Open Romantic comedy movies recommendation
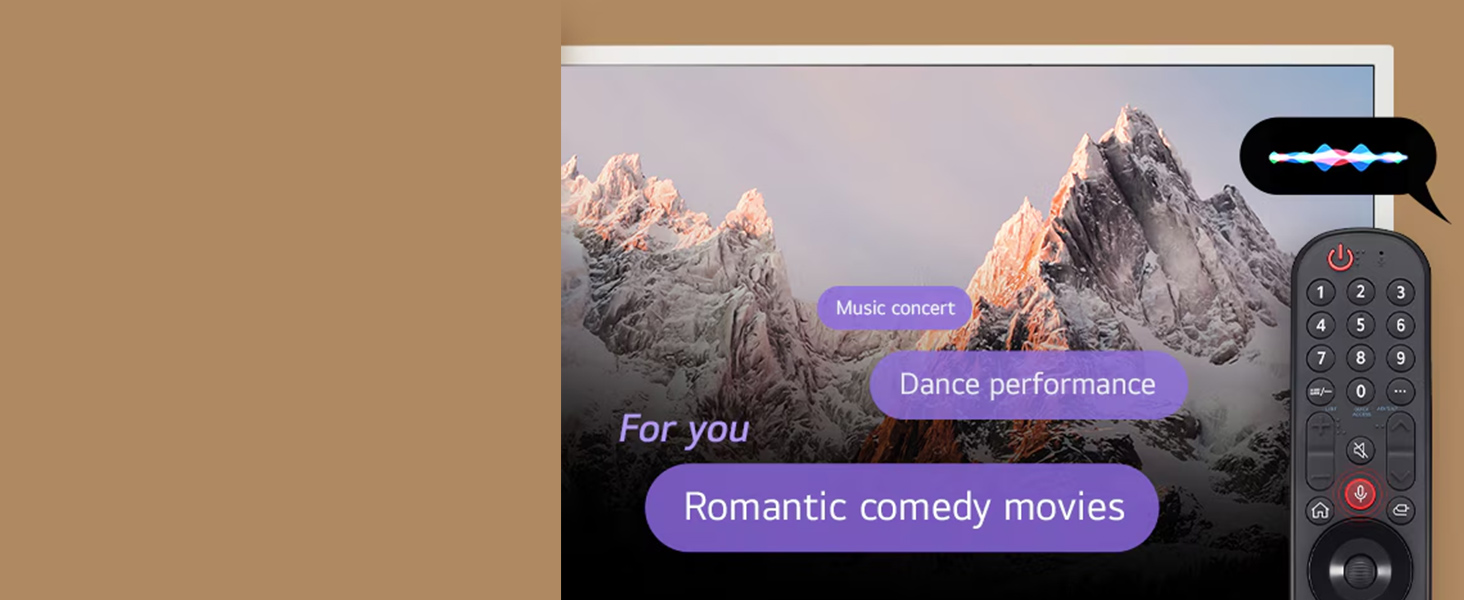 pos(903,507)
